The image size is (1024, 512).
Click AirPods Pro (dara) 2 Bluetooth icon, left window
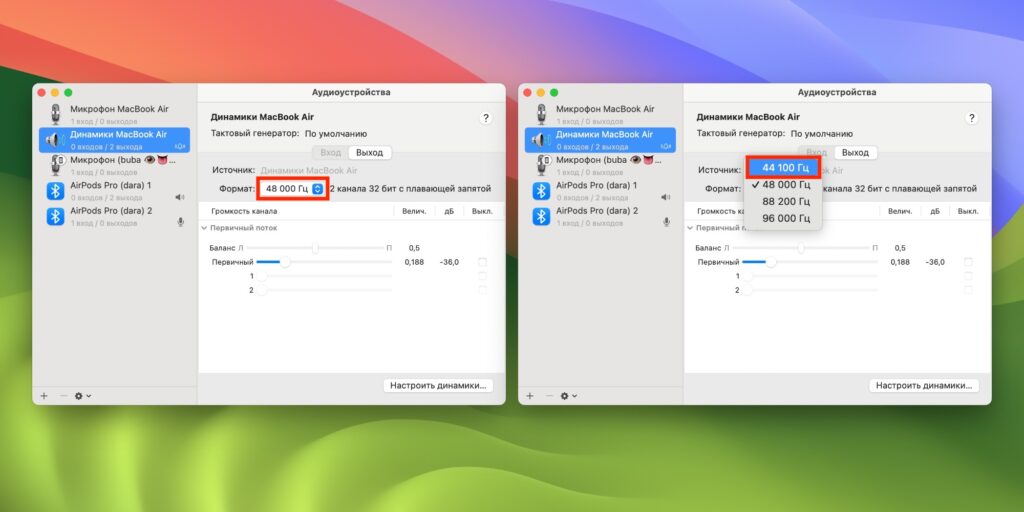click(56, 216)
